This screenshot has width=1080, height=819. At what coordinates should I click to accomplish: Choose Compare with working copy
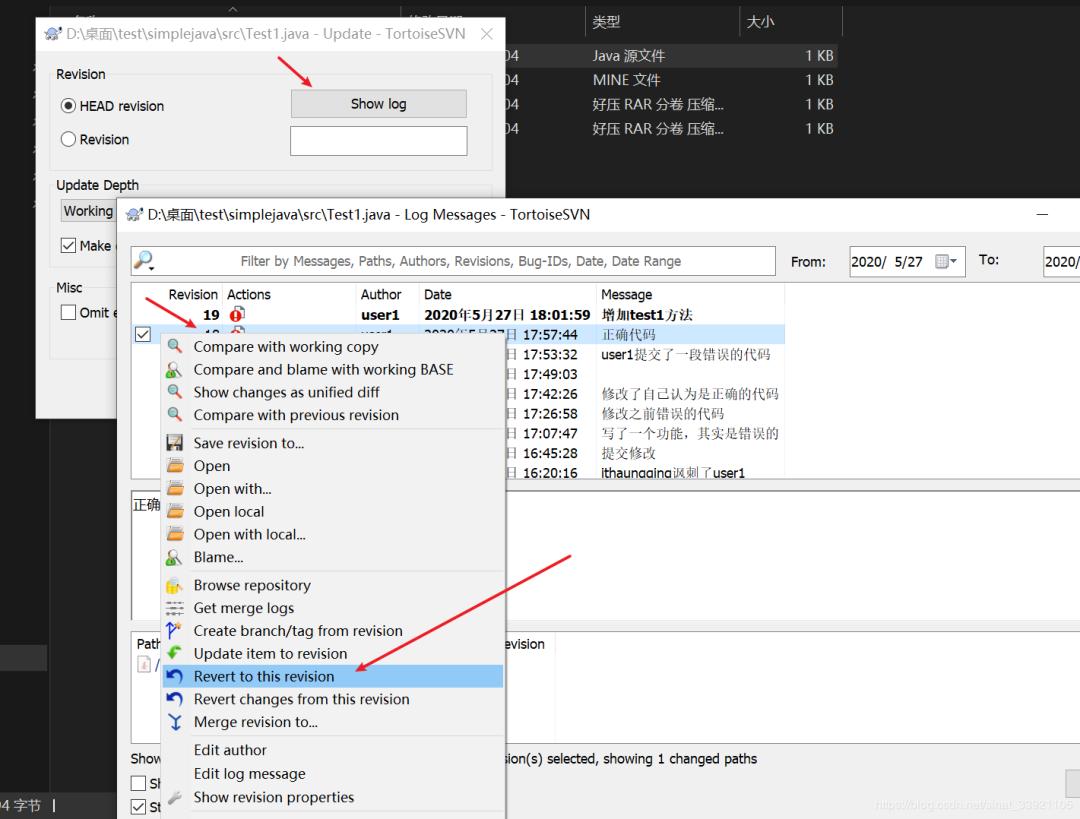[x=285, y=347]
